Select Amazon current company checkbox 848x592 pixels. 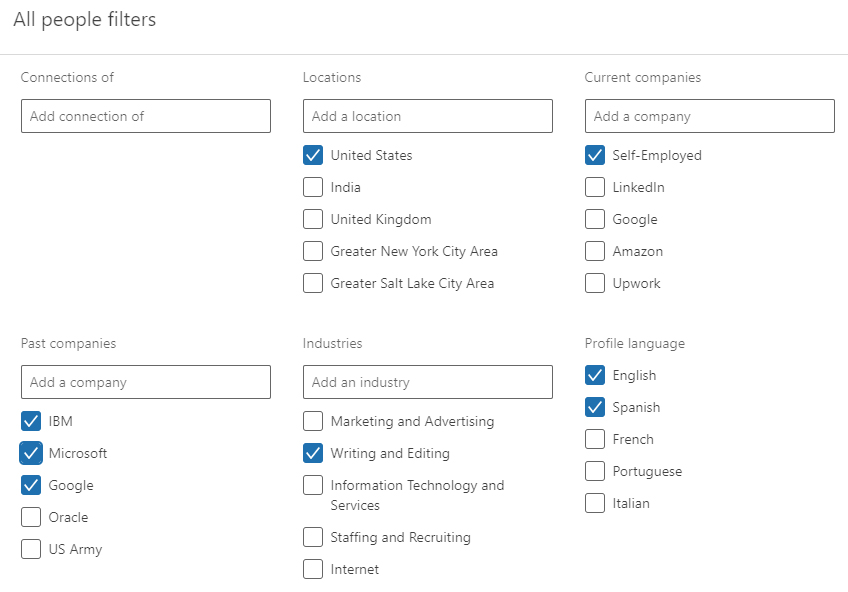pos(595,251)
